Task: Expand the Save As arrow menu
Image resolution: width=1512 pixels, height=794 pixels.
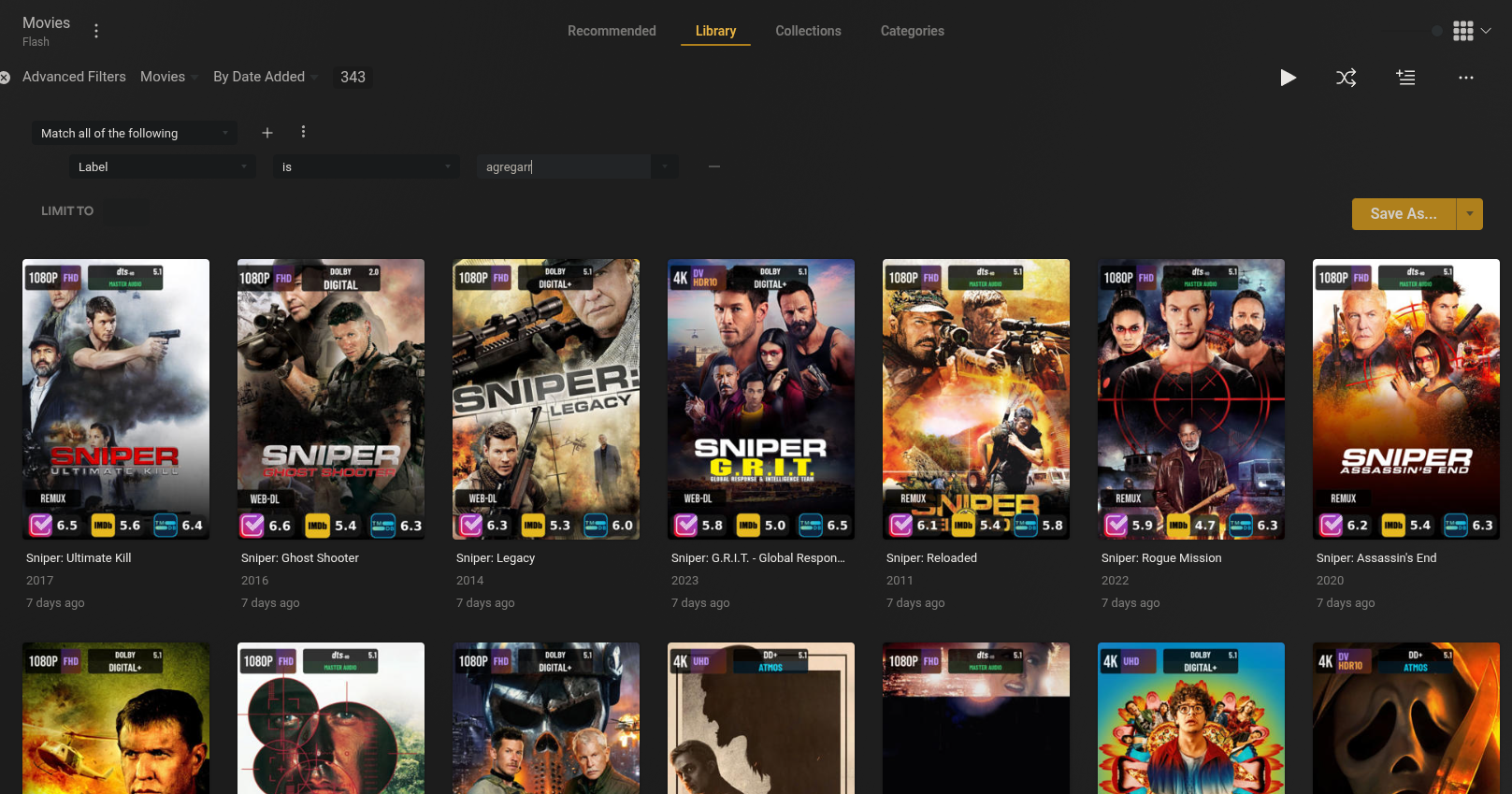Action: click(1470, 214)
